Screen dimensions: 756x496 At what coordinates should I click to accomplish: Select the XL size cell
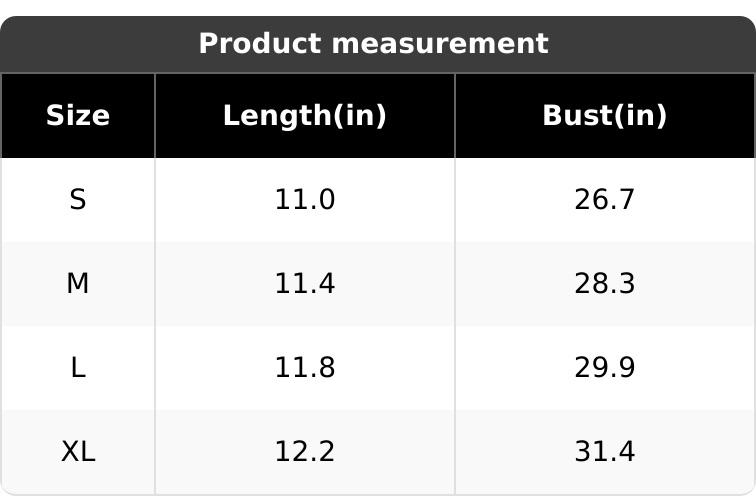(77, 452)
